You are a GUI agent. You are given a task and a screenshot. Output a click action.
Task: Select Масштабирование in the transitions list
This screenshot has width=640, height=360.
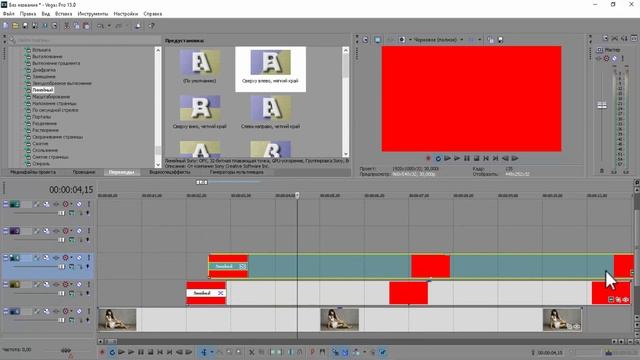pyautogui.click(x=51, y=97)
